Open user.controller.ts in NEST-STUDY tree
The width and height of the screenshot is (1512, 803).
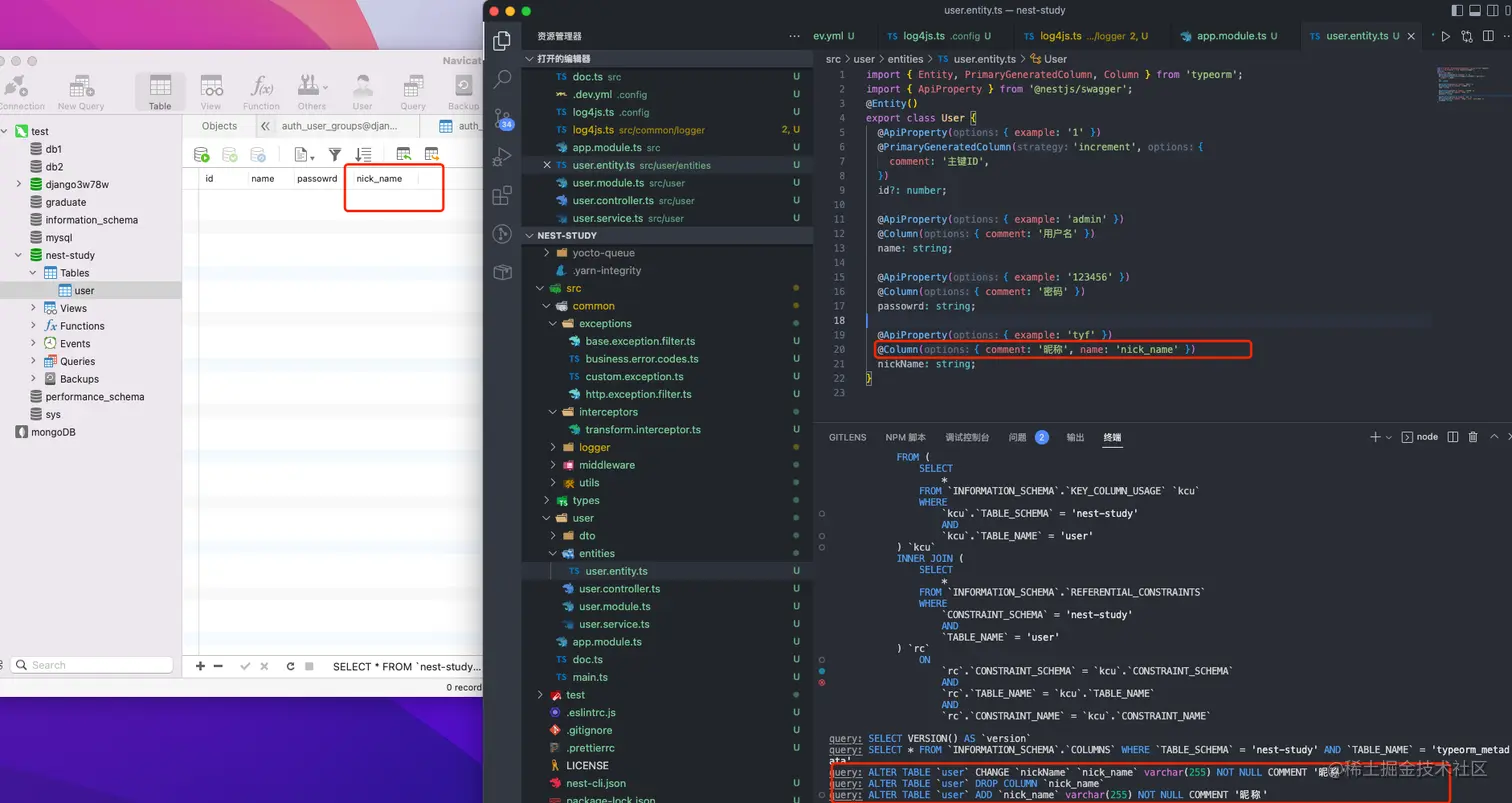coord(620,589)
